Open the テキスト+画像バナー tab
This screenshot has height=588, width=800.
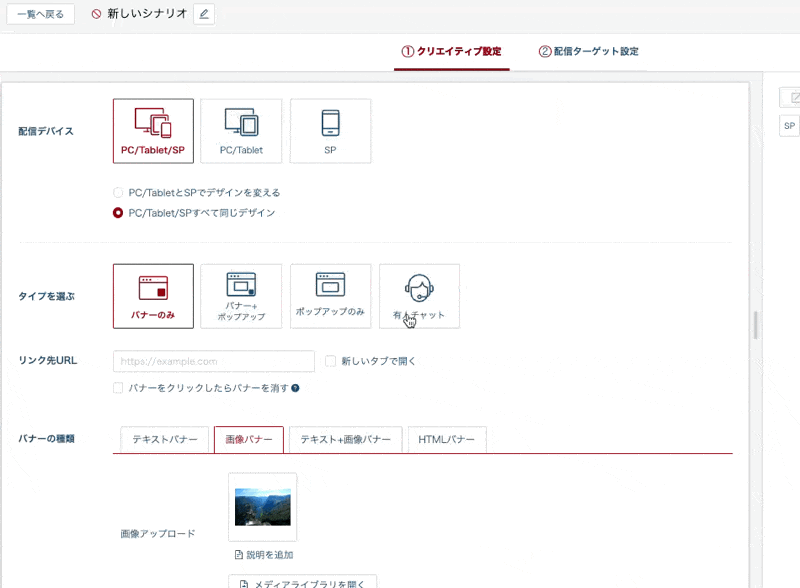pos(346,440)
